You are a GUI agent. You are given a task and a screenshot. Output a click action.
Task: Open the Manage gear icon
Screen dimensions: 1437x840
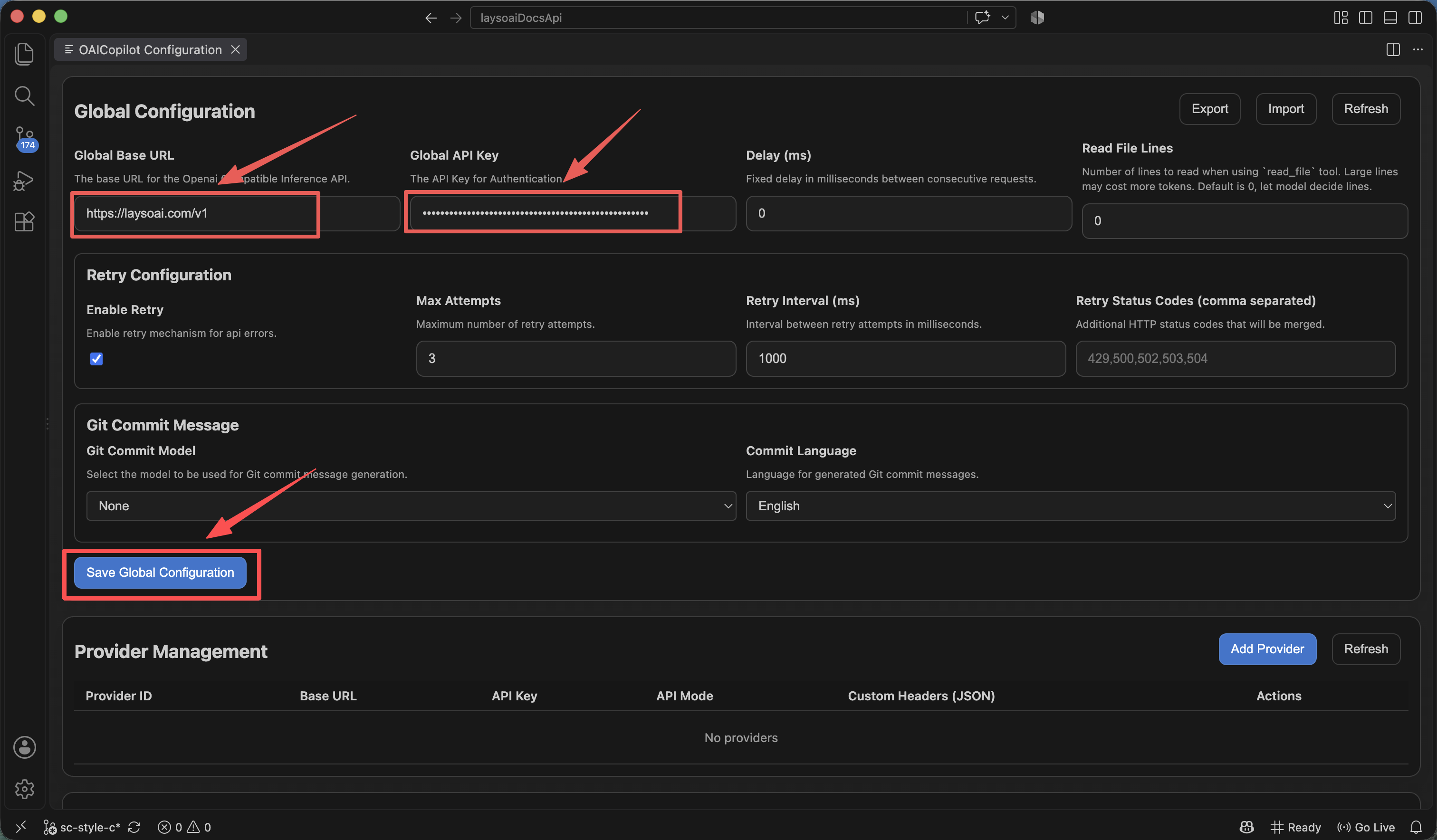click(25, 789)
